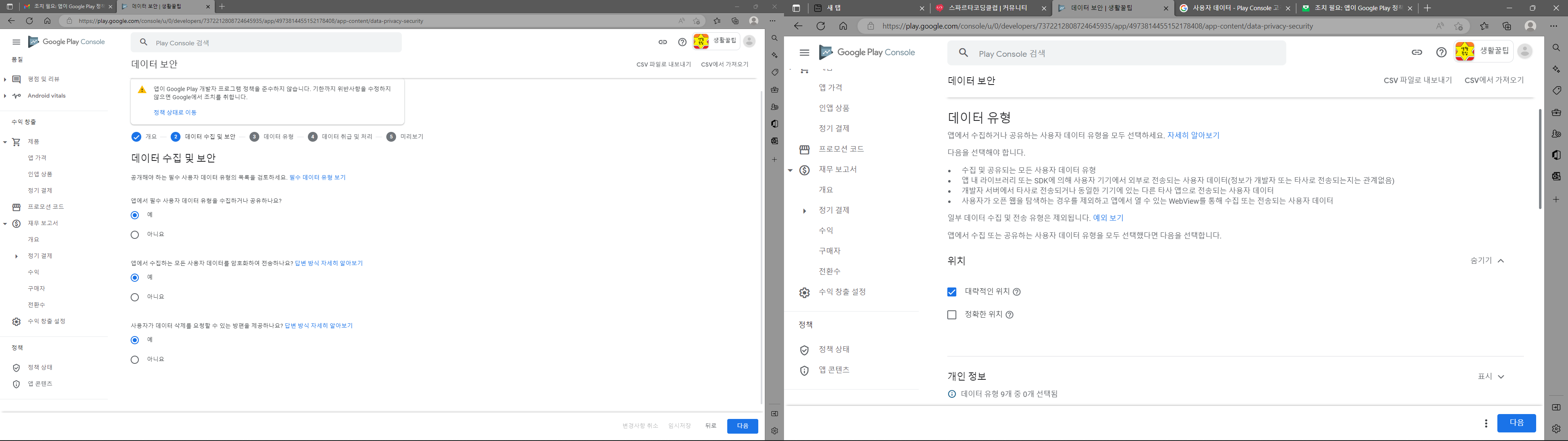Collapse 재무 보고서 arrow in left sidebar
The height and width of the screenshot is (441, 1568).
(5, 223)
